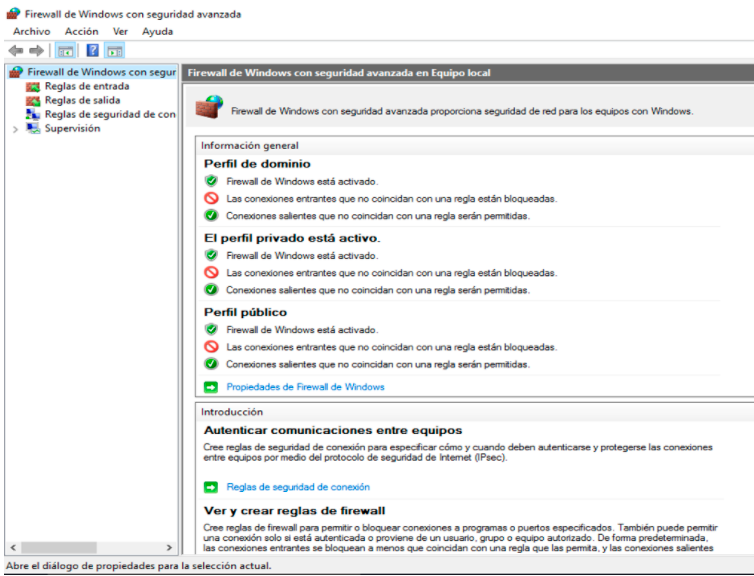Click the right arrow of the tree scrollbar
The height and width of the screenshot is (576, 754).
point(169,547)
